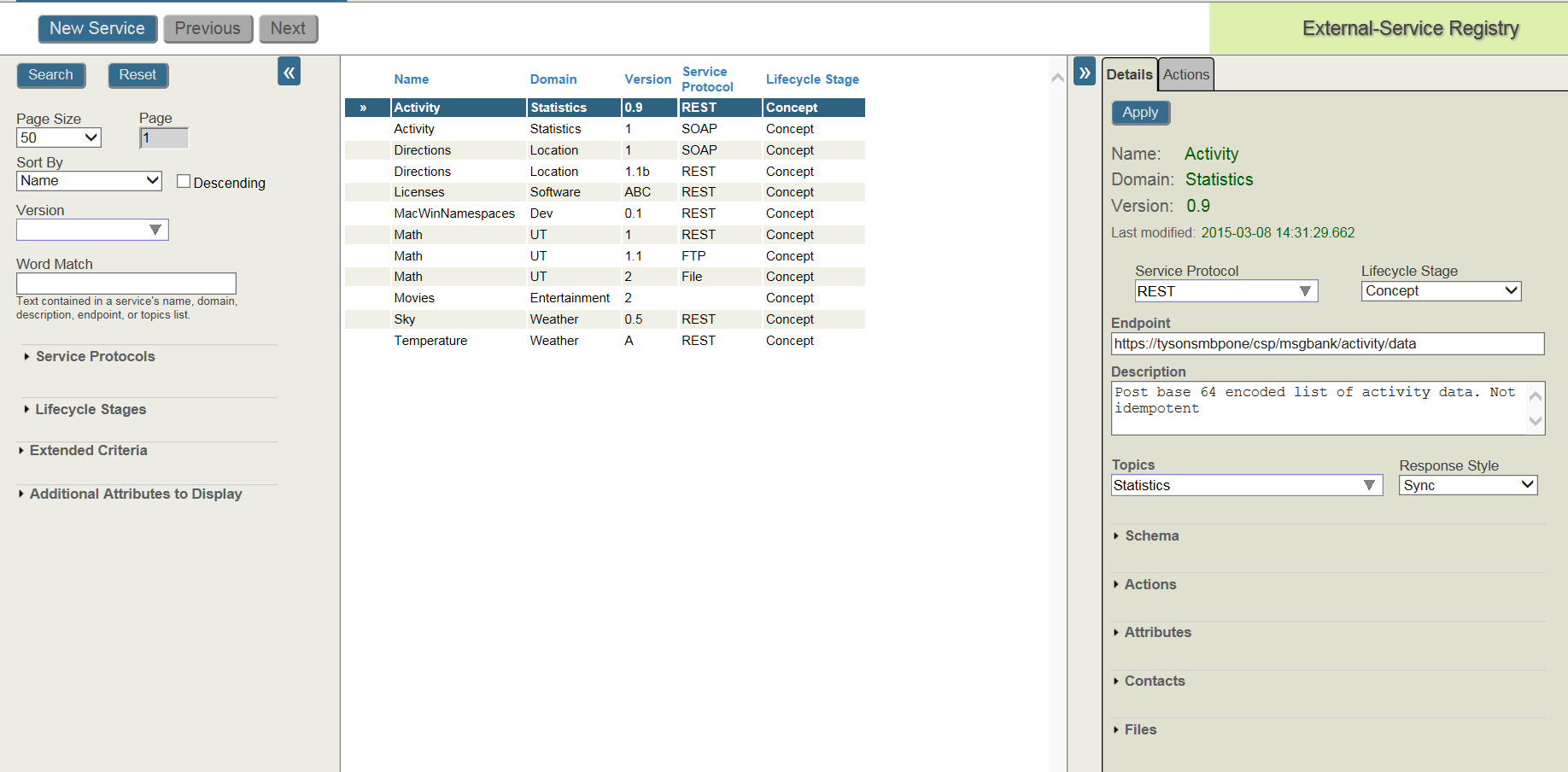The height and width of the screenshot is (772, 1568).
Task: Click the New Service button
Action: 97,28
